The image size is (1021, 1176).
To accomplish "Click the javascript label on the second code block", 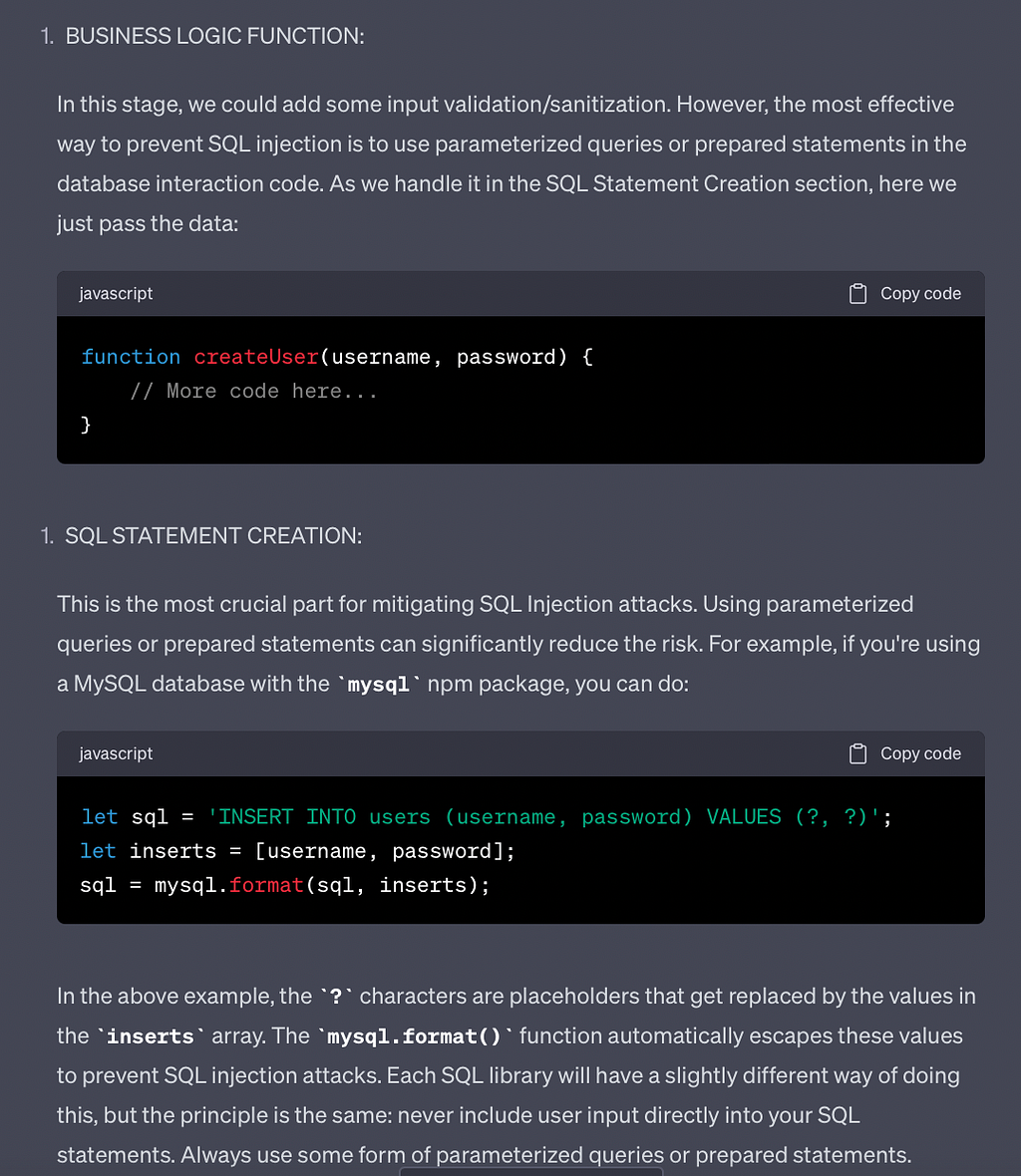I will (x=116, y=753).
